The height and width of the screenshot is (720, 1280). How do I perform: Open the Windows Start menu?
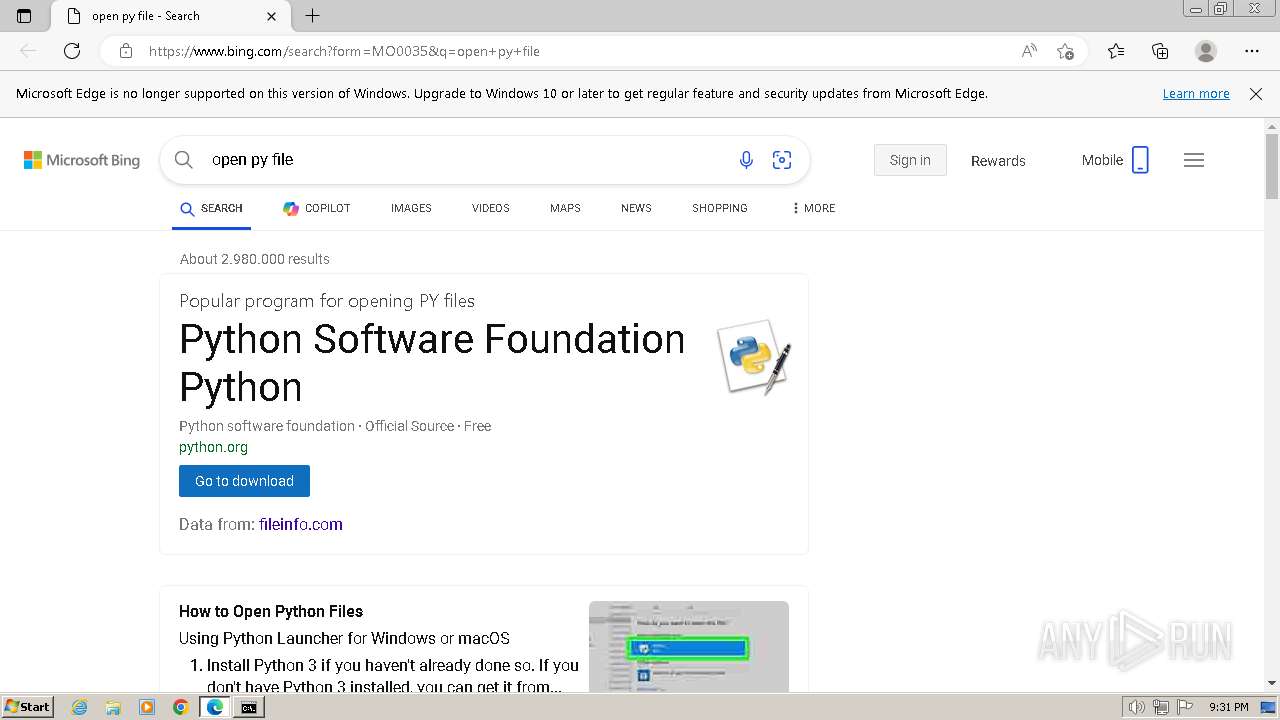tap(27, 707)
